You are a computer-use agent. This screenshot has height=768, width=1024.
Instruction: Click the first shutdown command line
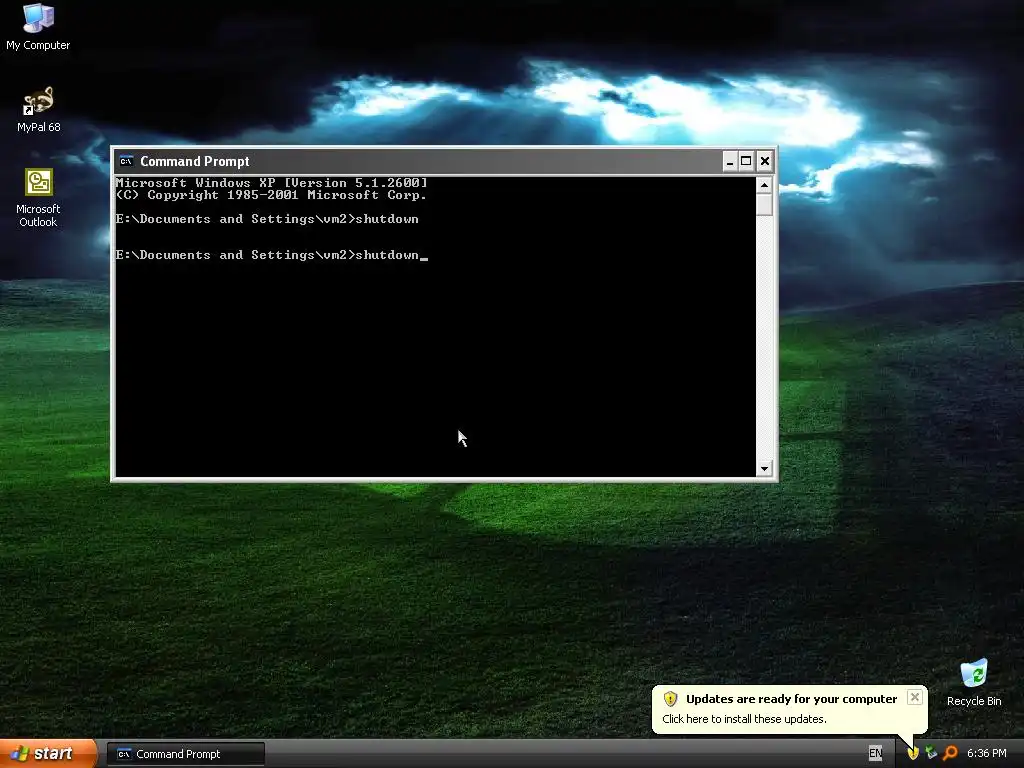pos(267,219)
